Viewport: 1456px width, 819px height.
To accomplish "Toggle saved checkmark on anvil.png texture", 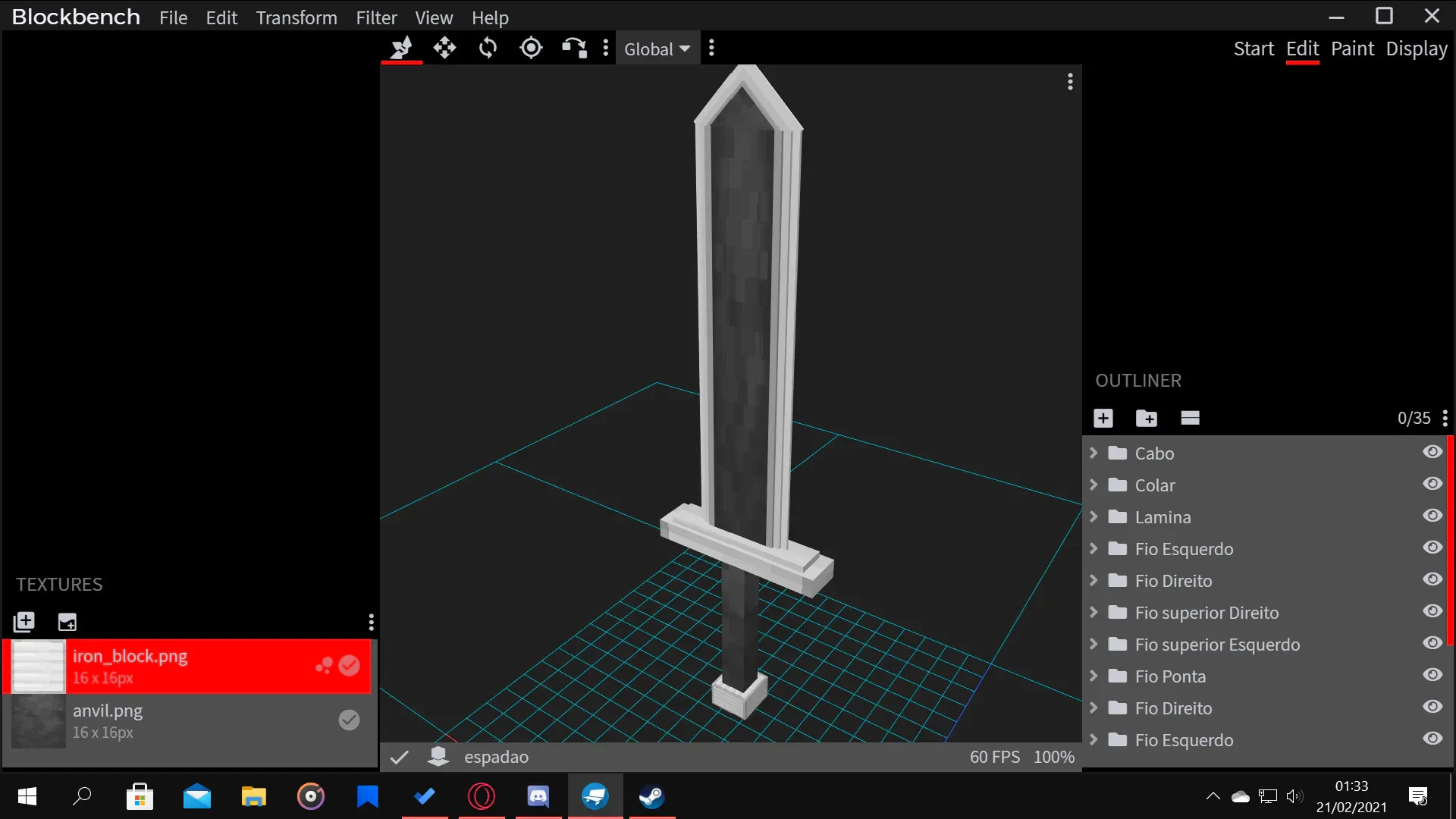I will tap(349, 720).
